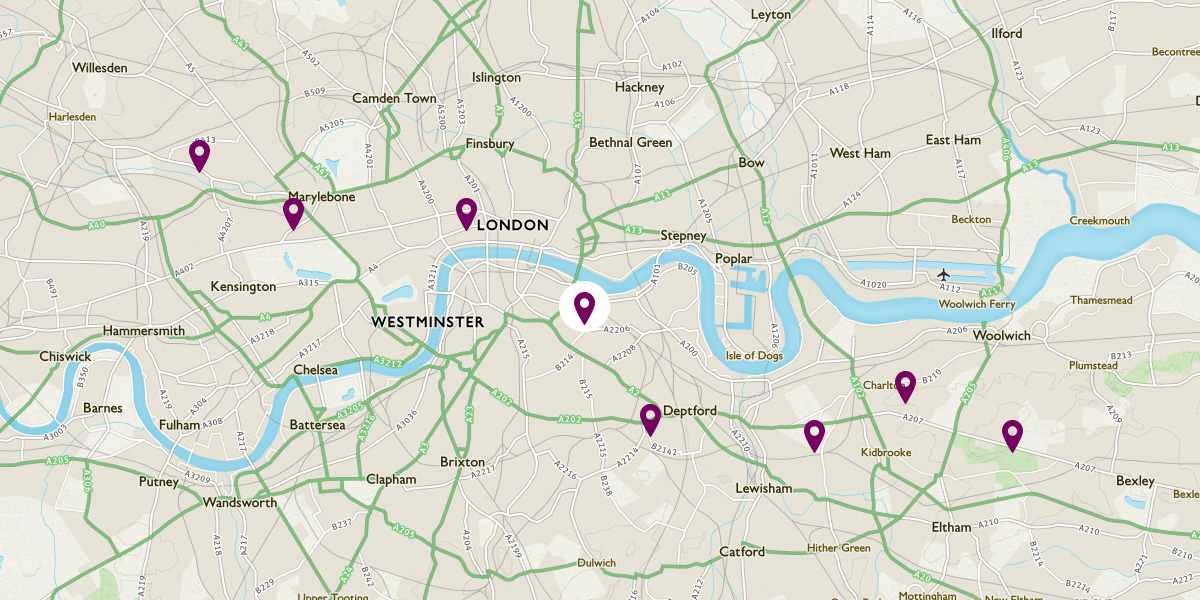Click the LONDON city label

click(513, 225)
